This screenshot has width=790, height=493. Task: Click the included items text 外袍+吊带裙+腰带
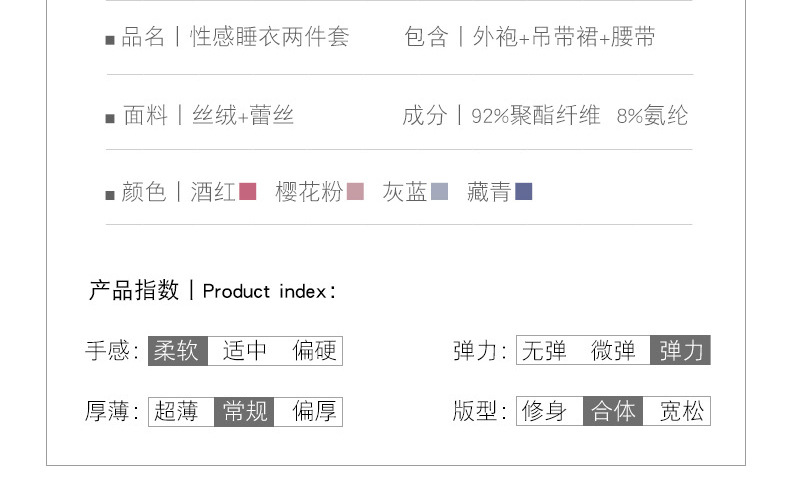pos(564,38)
